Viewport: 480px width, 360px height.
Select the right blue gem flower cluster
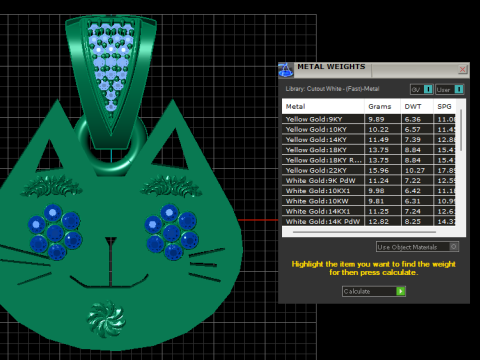click(172, 232)
